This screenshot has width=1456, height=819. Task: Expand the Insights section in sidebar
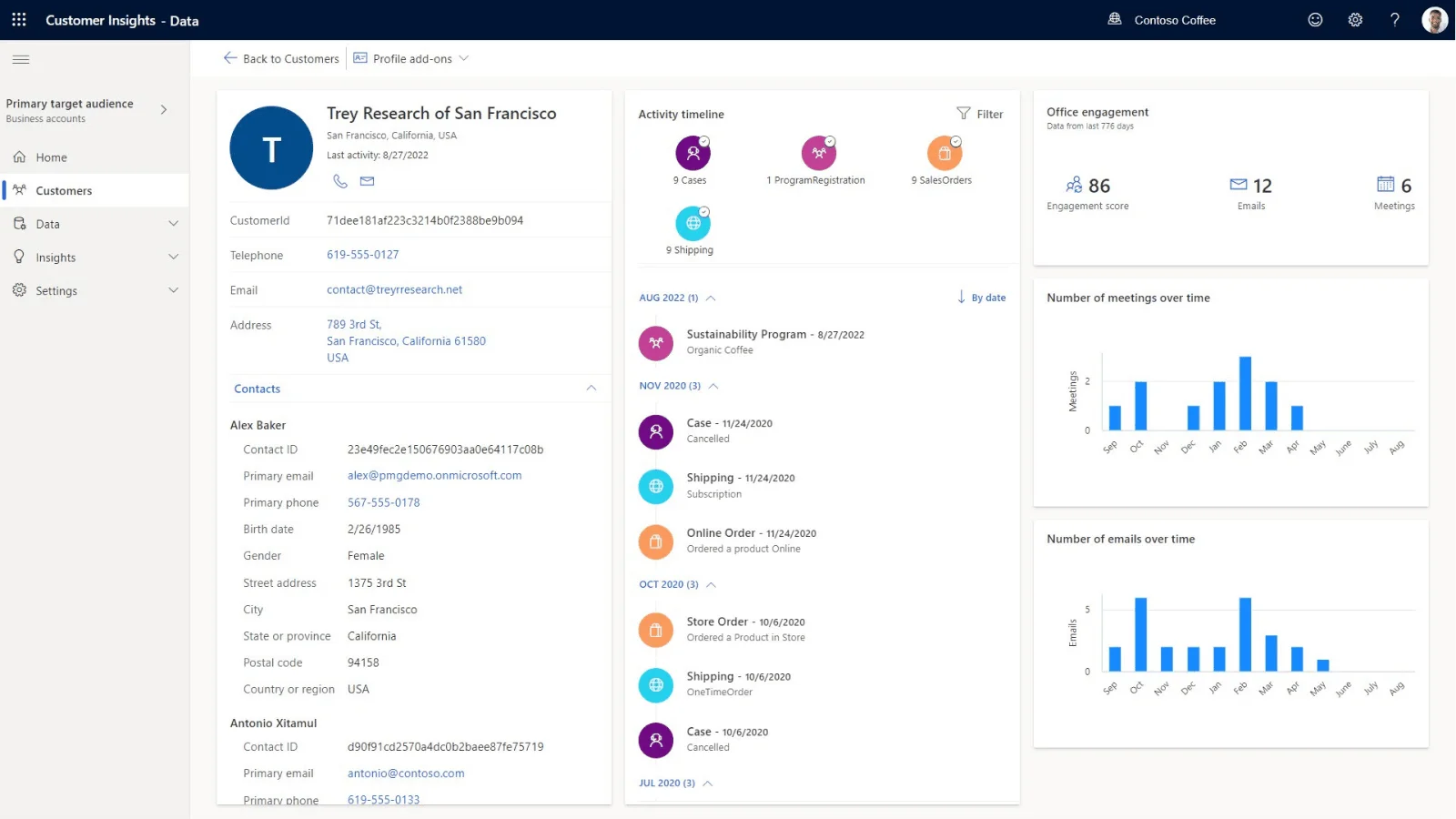click(x=173, y=257)
